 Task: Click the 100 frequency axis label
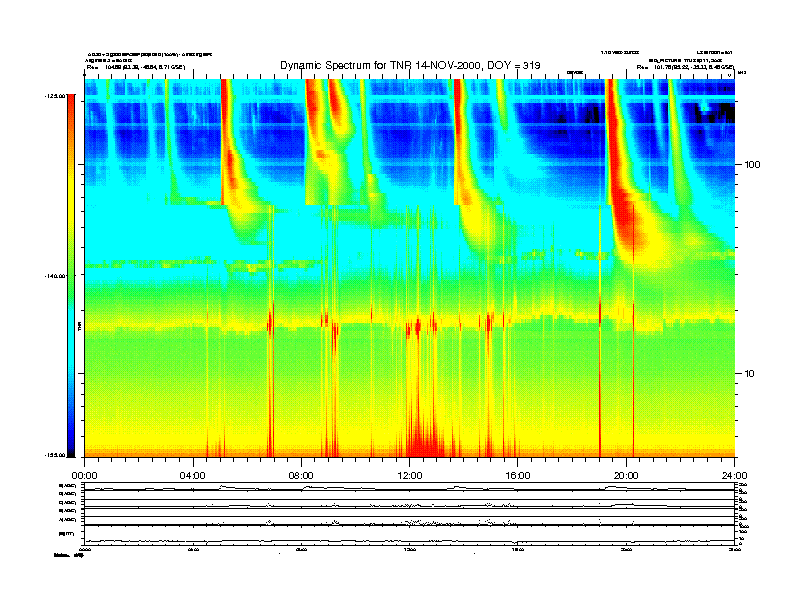click(x=752, y=165)
